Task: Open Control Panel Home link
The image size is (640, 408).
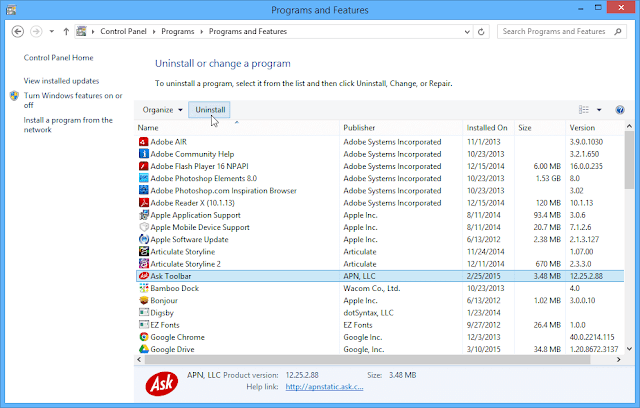Action: (x=58, y=58)
